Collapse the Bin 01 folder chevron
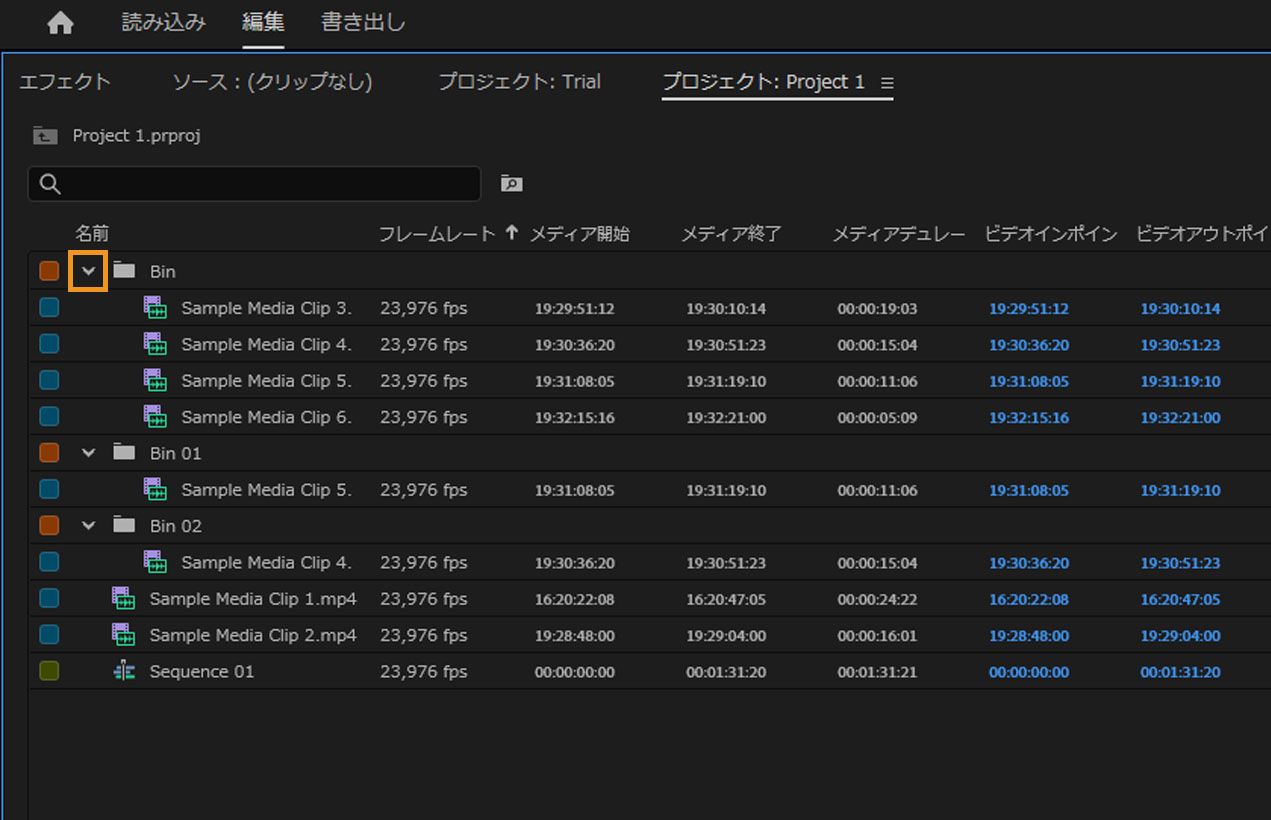The height and width of the screenshot is (820, 1271). pos(89,453)
